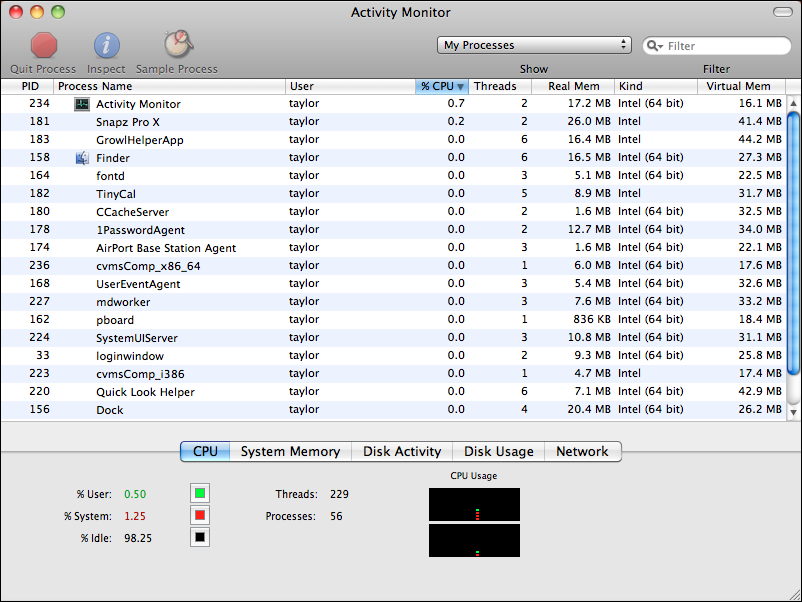
Task: Sort by the Kind column header
Action: (656, 86)
